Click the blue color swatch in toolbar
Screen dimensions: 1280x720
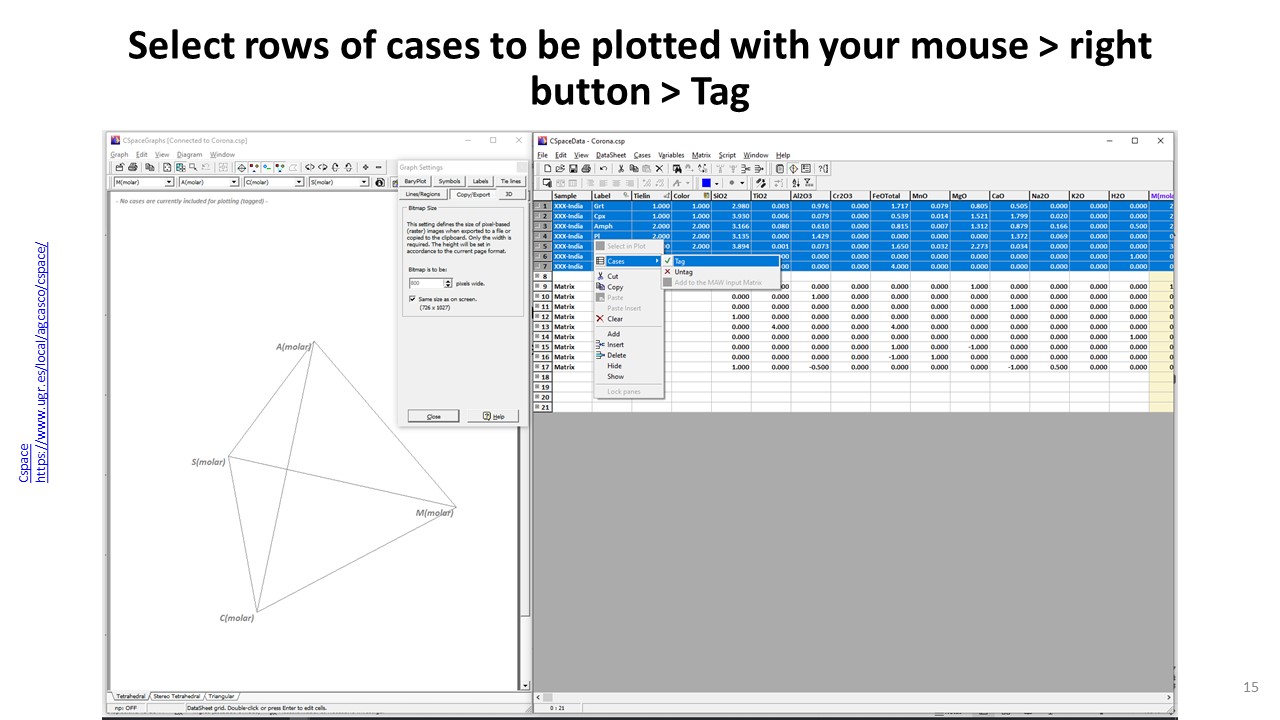coord(707,183)
